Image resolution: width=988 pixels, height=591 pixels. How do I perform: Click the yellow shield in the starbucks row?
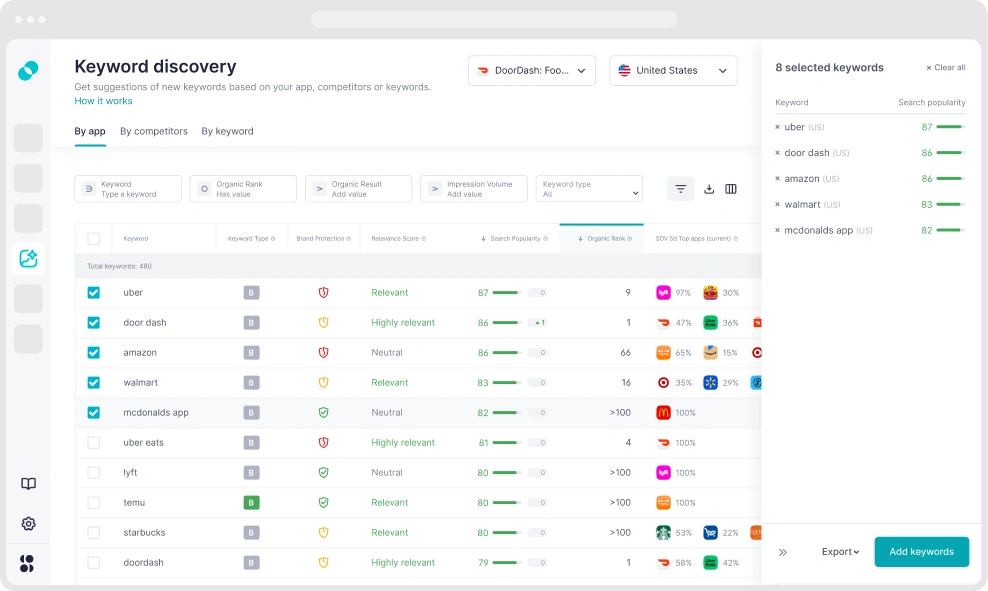click(x=323, y=532)
